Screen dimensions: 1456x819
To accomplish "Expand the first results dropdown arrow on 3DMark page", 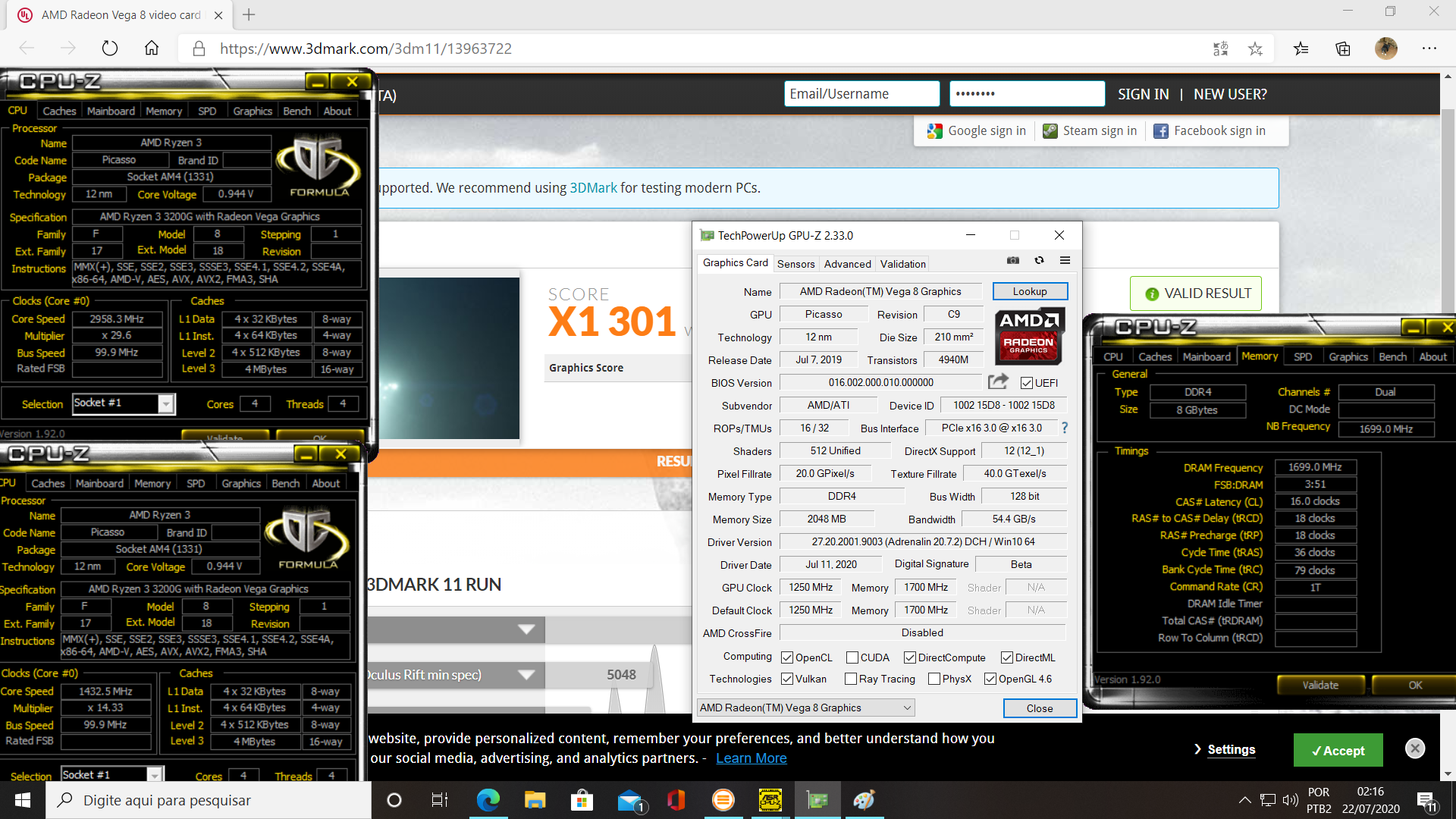I will tap(526, 629).
